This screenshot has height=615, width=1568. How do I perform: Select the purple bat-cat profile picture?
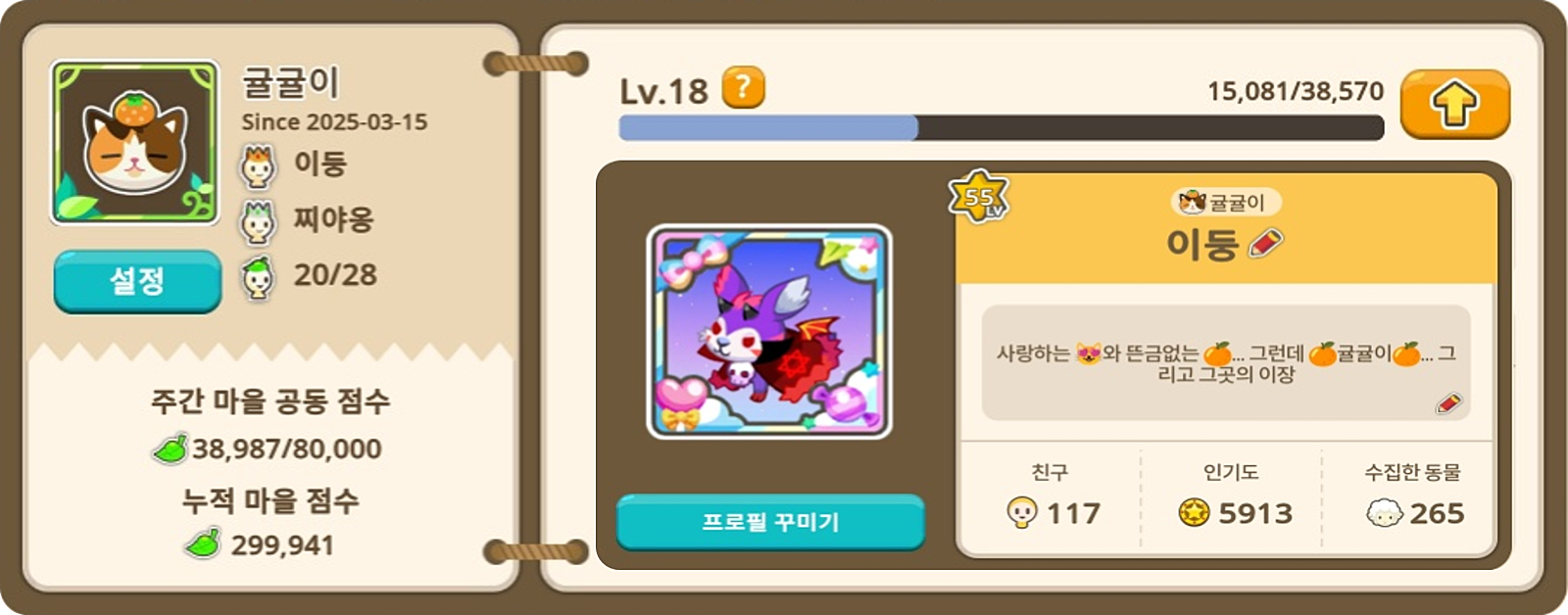coord(769,332)
